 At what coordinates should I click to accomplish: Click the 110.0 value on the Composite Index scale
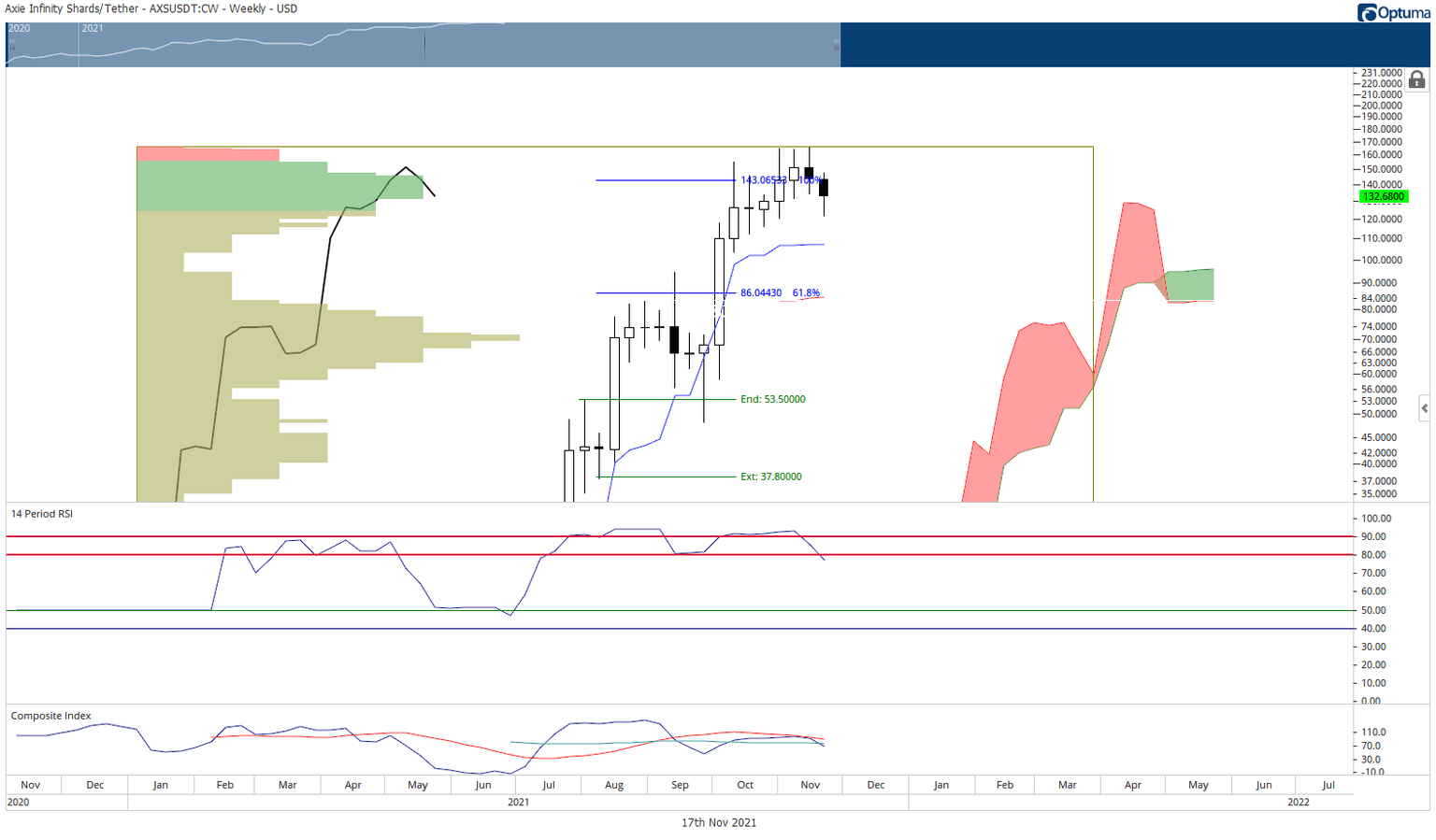point(1374,732)
